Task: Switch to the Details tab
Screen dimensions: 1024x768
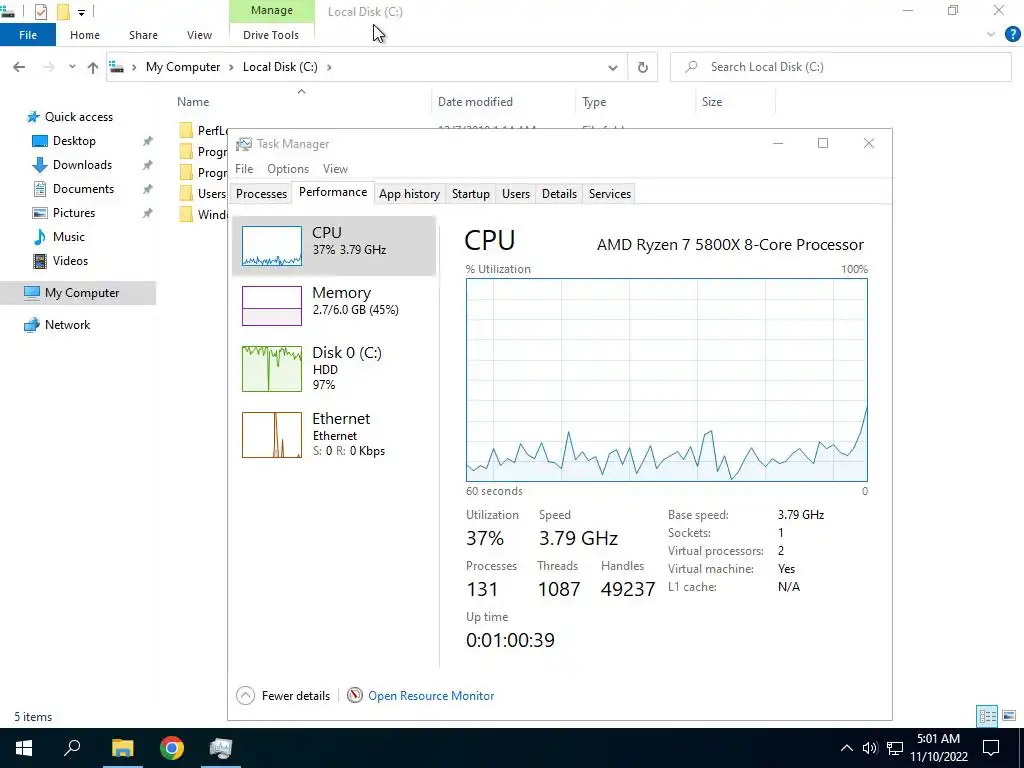Action: [559, 194]
